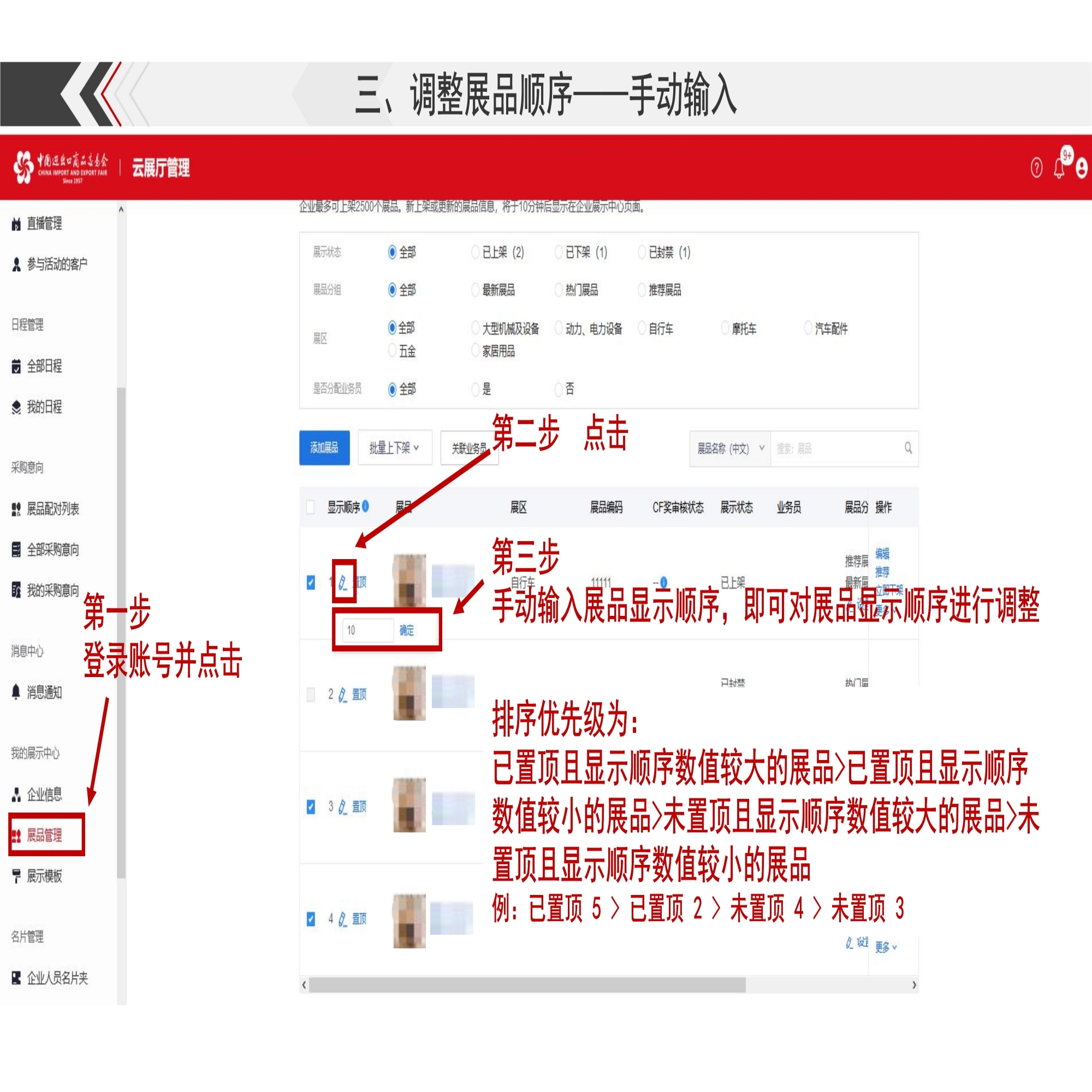1092x1092 pixels.
Task: Click the 我的采购意向 sidebar icon
Action: (16, 591)
